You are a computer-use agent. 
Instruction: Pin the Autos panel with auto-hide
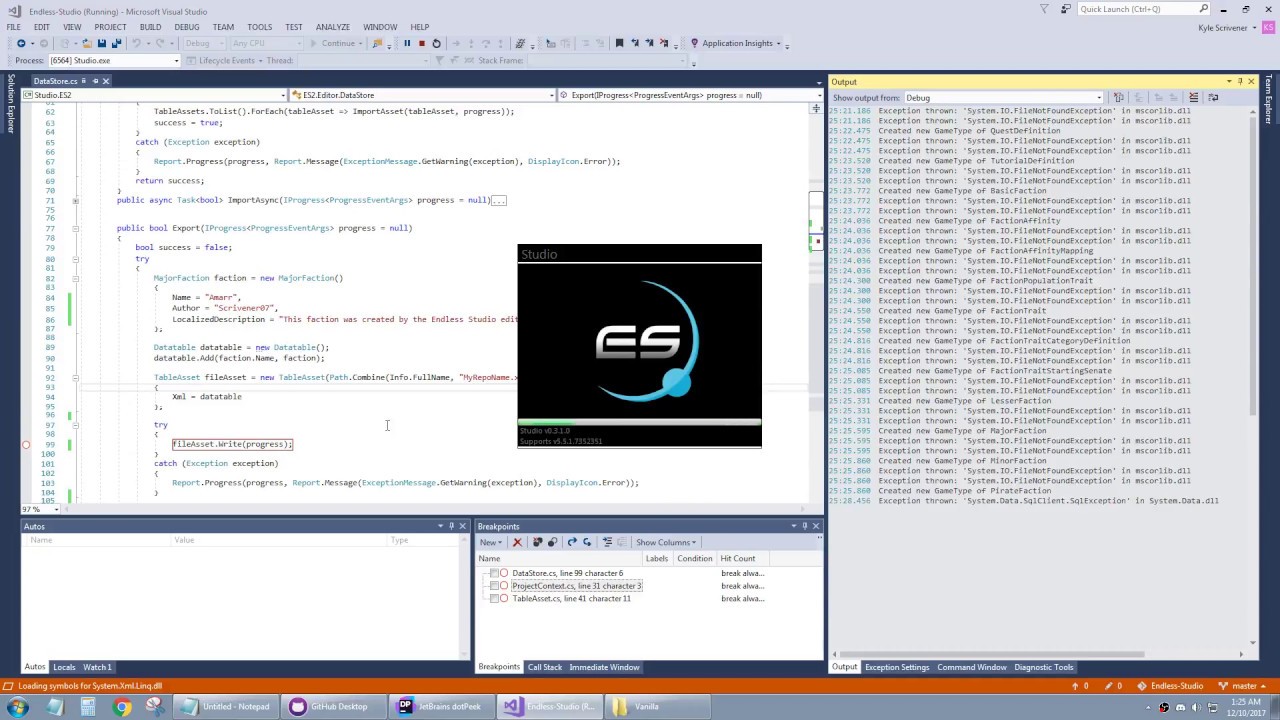pyautogui.click(x=451, y=526)
